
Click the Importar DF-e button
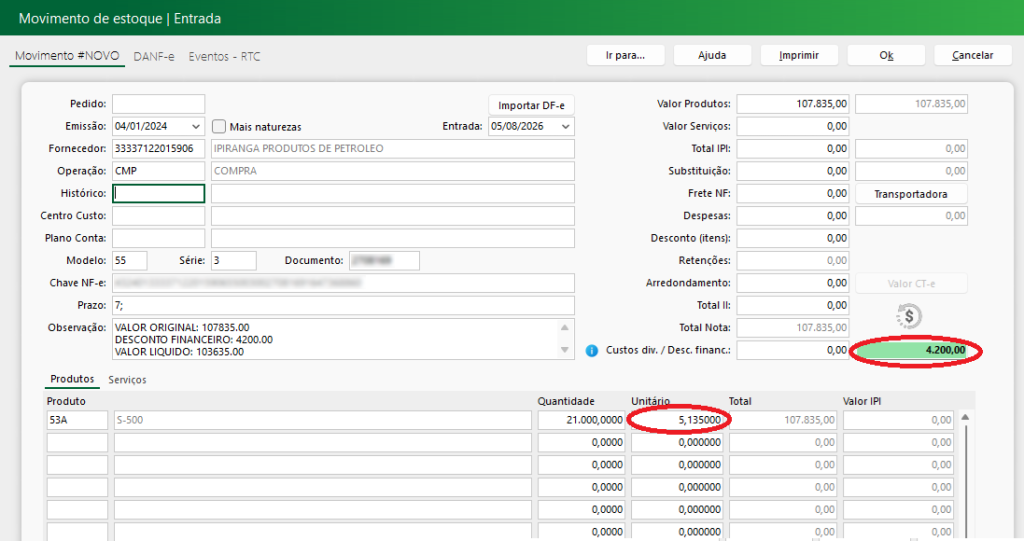click(531, 105)
